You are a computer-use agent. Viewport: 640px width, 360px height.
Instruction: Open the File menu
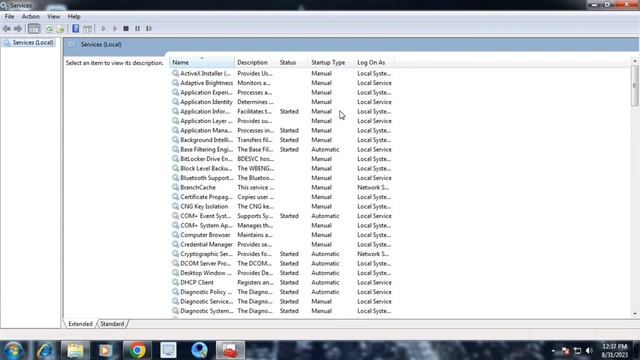[9, 17]
